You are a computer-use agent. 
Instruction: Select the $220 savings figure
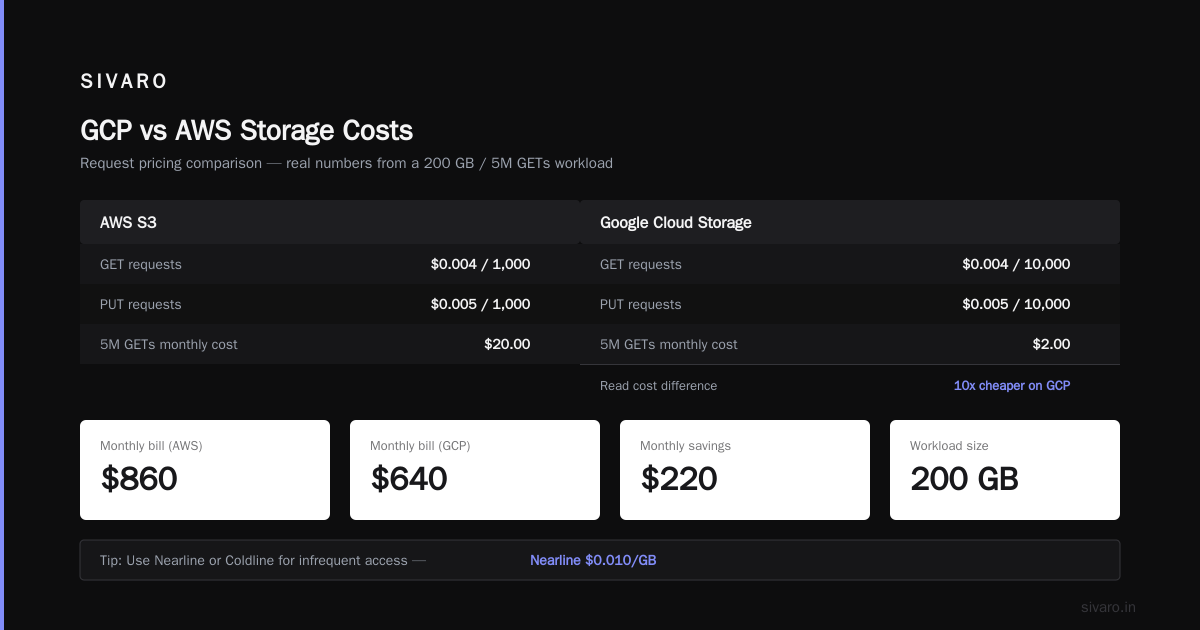679,480
